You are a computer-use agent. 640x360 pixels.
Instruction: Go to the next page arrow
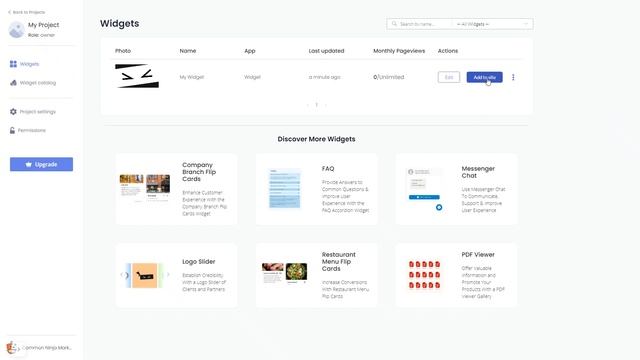click(325, 105)
